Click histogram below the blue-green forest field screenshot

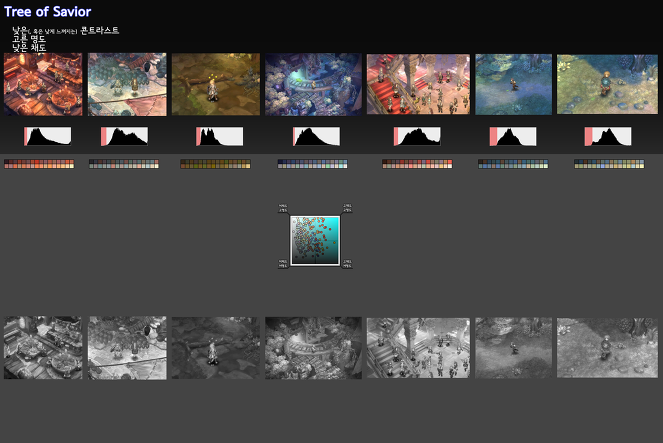click(513, 136)
